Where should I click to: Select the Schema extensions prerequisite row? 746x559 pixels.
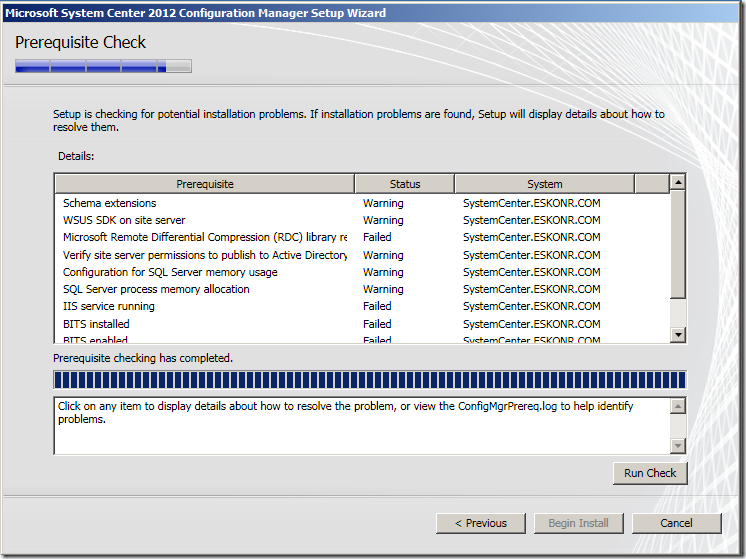(110, 203)
